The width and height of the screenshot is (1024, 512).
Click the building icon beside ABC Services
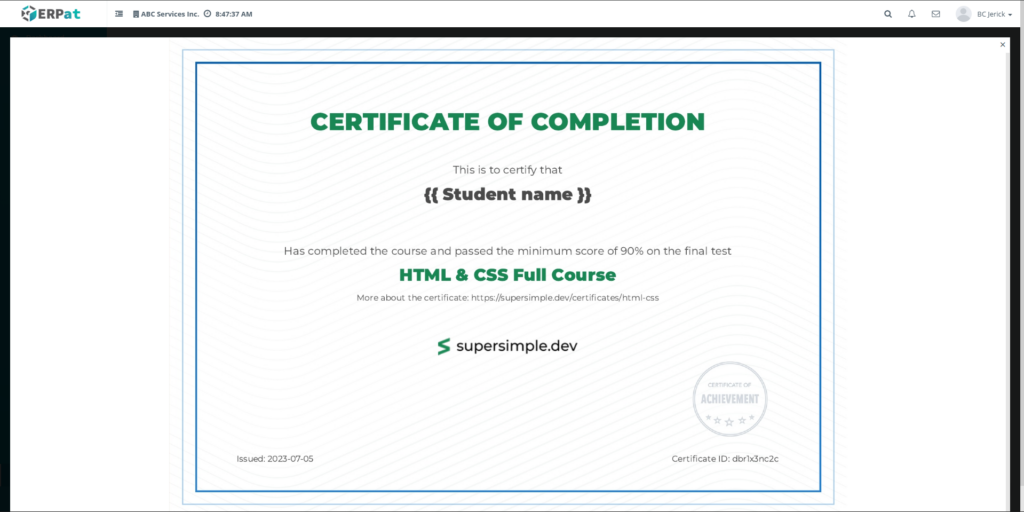pyautogui.click(x=136, y=14)
